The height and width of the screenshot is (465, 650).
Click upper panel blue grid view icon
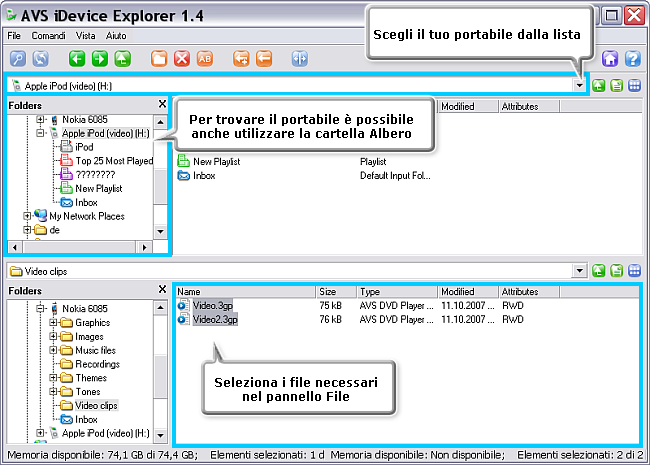click(x=635, y=86)
